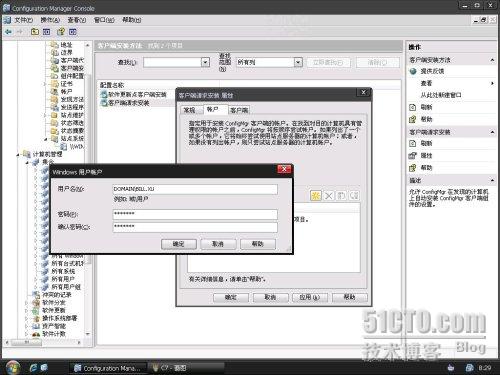Click the yellow New account star icon
The image size is (500, 375).
[315, 195]
